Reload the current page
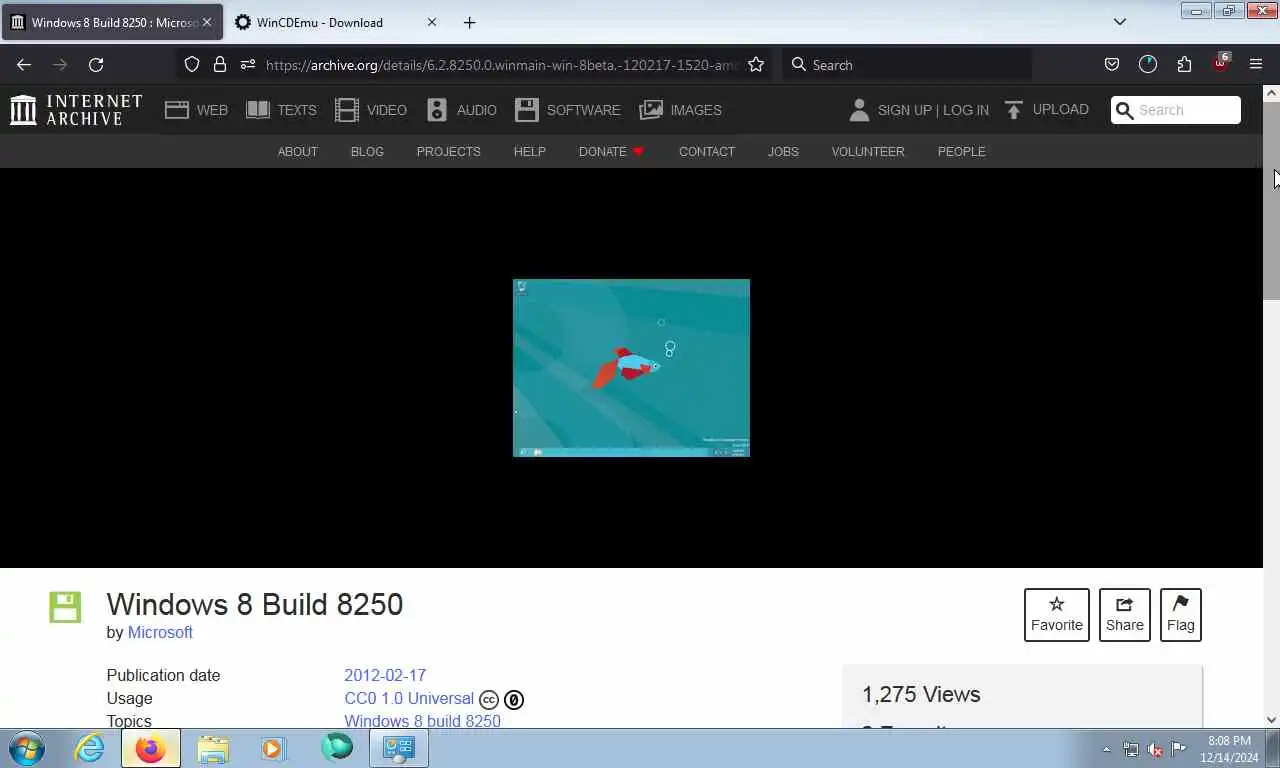The image size is (1280, 768). pos(96,64)
